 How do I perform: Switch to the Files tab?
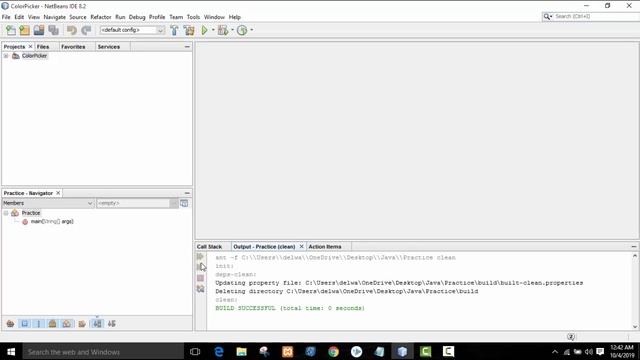coord(43,47)
